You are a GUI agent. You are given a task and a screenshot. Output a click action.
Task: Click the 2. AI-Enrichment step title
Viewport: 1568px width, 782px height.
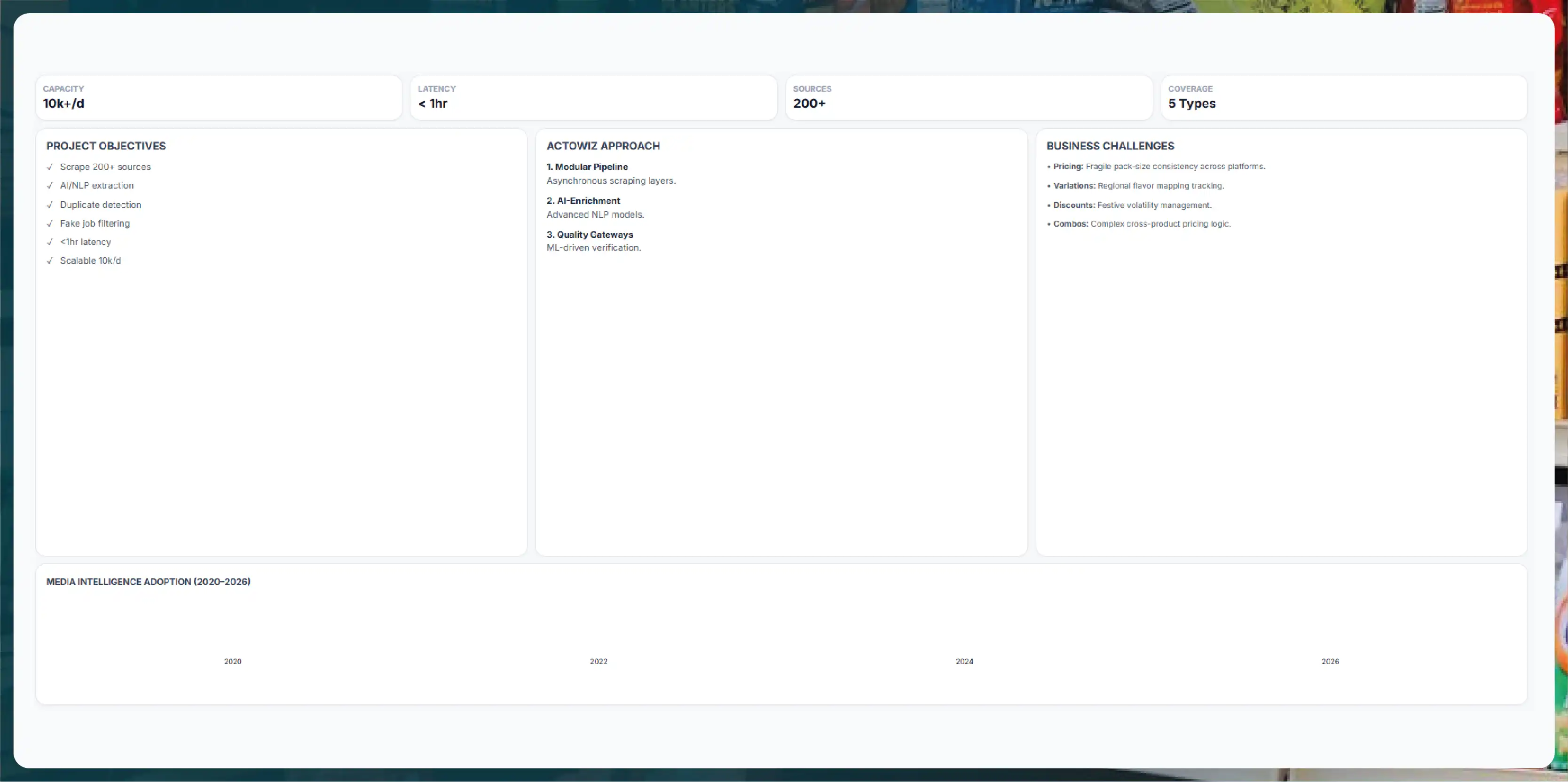click(583, 201)
